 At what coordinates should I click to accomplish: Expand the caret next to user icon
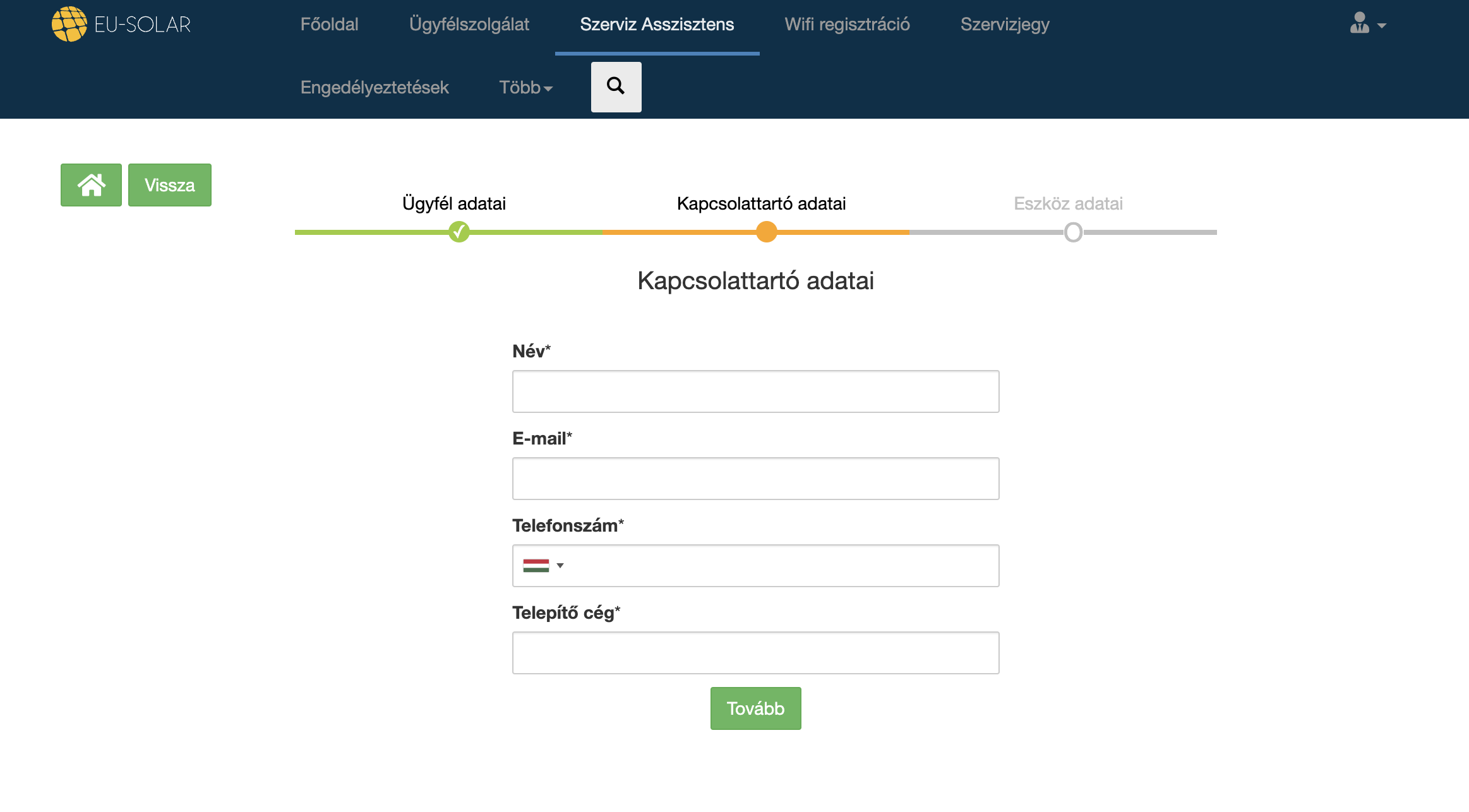[1382, 26]
